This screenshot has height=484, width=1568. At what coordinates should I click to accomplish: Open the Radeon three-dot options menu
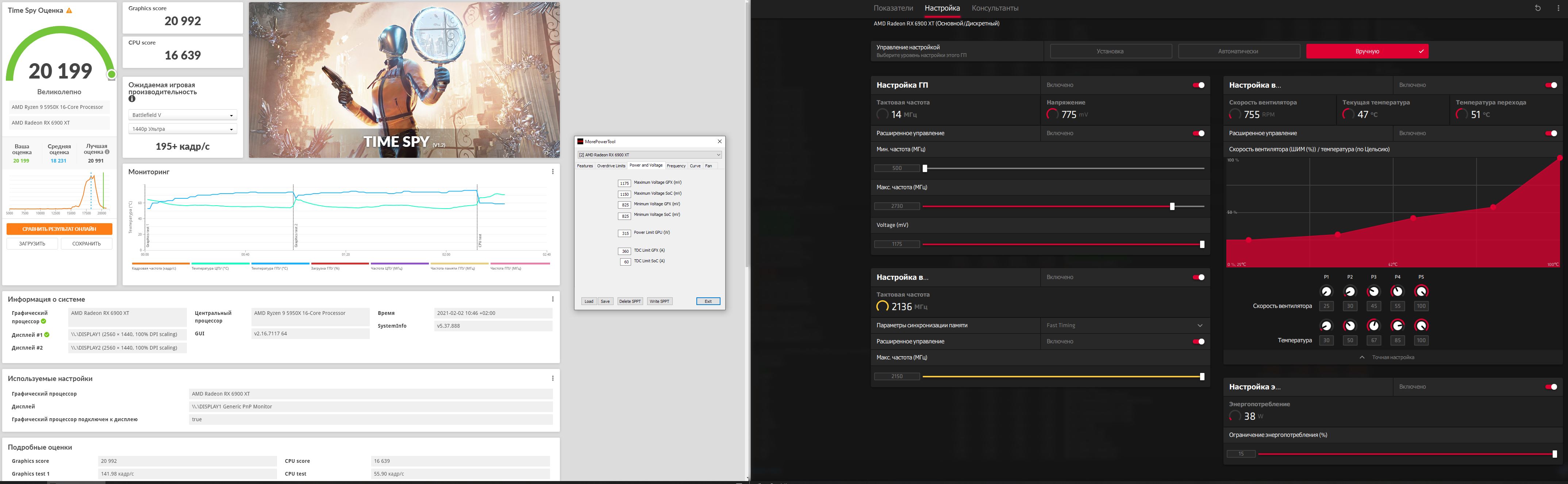point(1558,8)
